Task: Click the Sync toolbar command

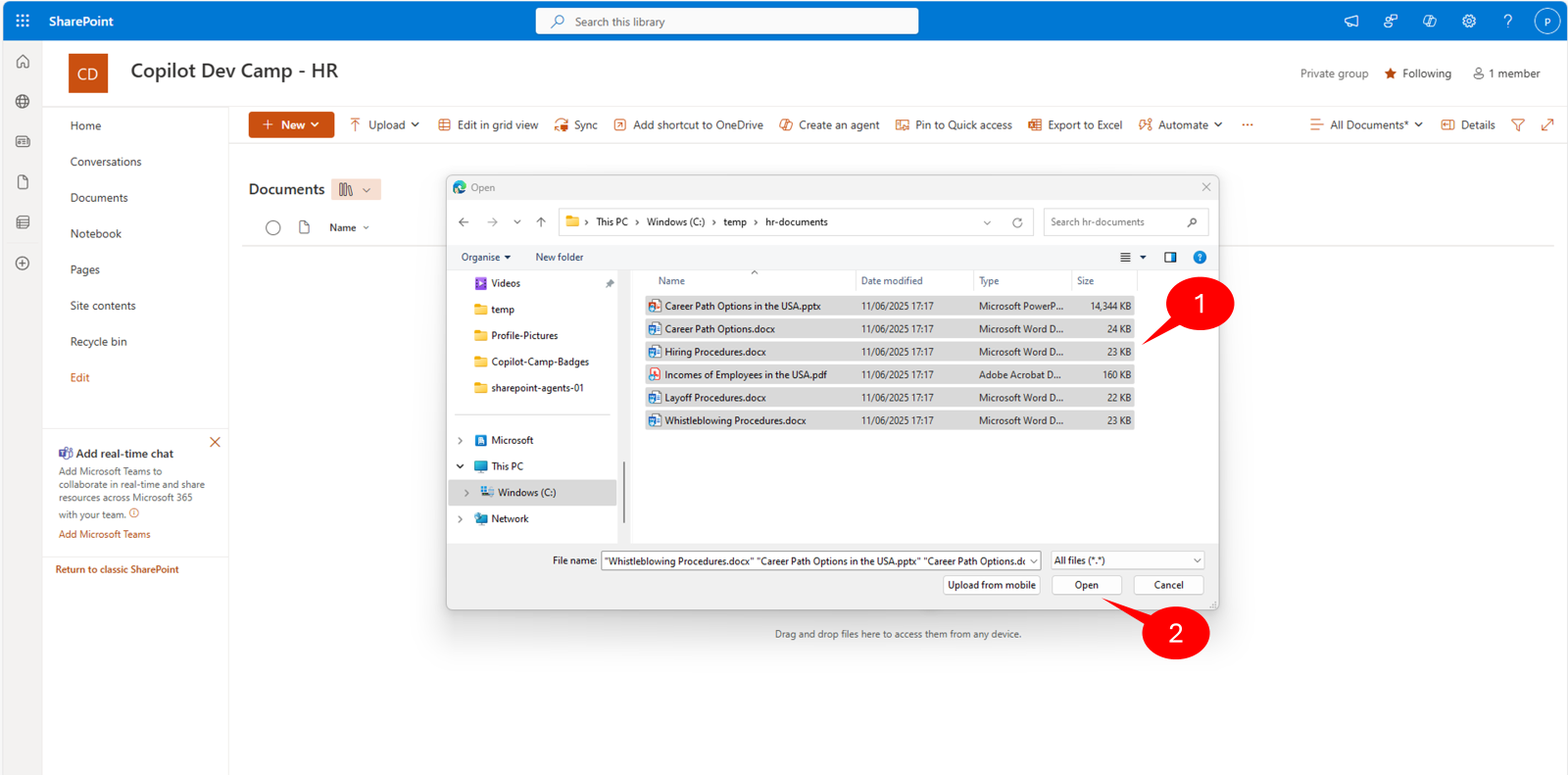Action: (x=575, y=124)
